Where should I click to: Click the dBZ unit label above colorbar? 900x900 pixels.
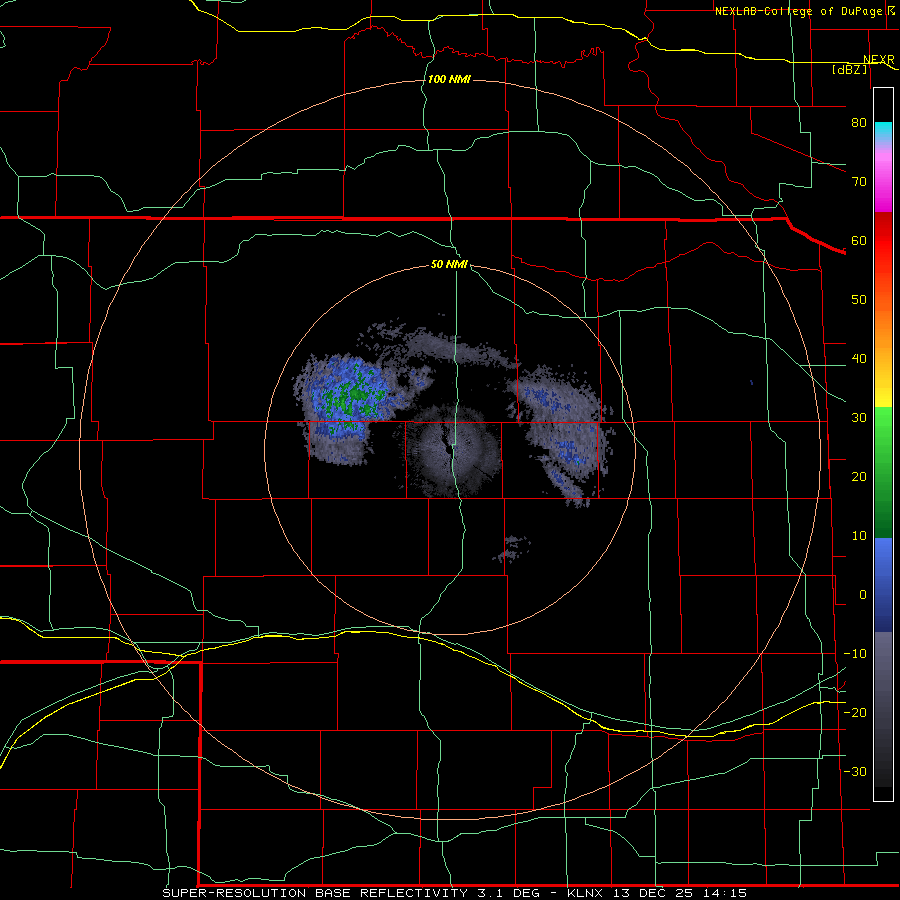coord(849,69)
